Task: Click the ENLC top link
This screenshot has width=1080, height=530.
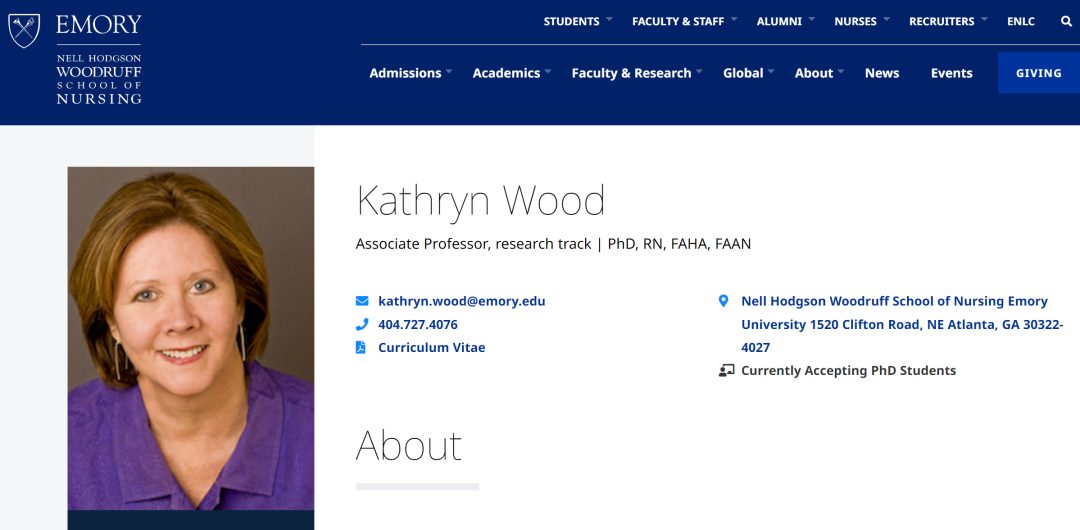Action: pyautogui.click(x=1021, y=21)
